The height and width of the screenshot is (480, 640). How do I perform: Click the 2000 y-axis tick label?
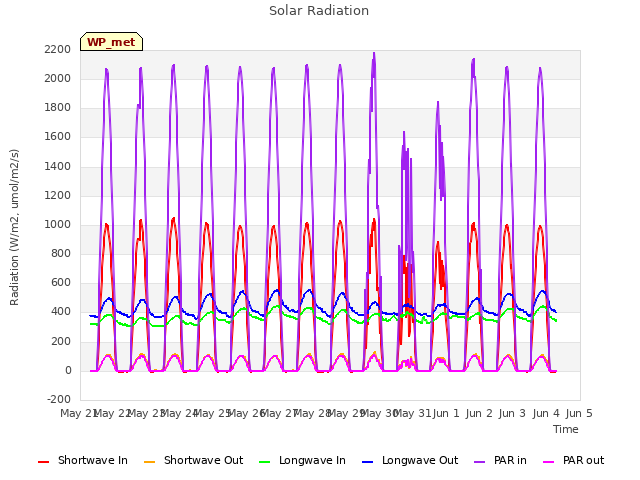tap(58, 78)
